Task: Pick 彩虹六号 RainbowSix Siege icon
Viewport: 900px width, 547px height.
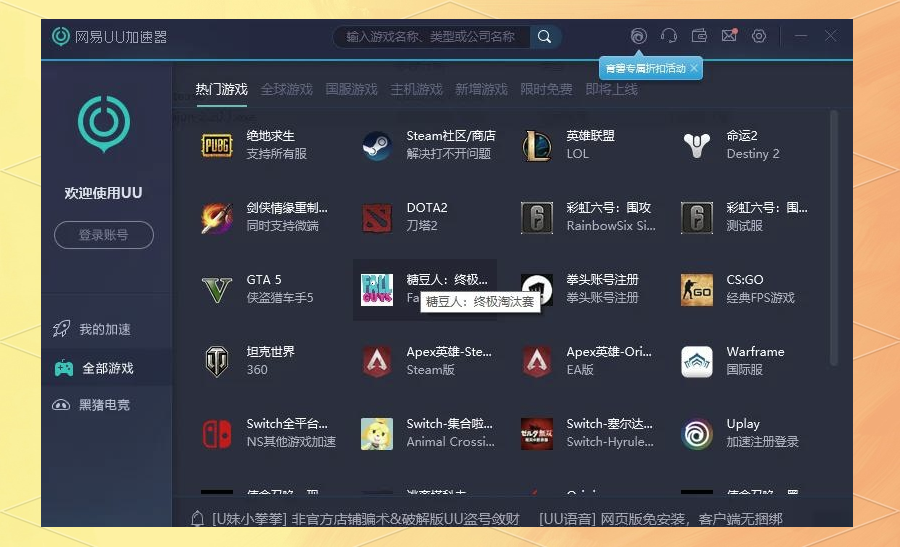Action: pos(537,218)
